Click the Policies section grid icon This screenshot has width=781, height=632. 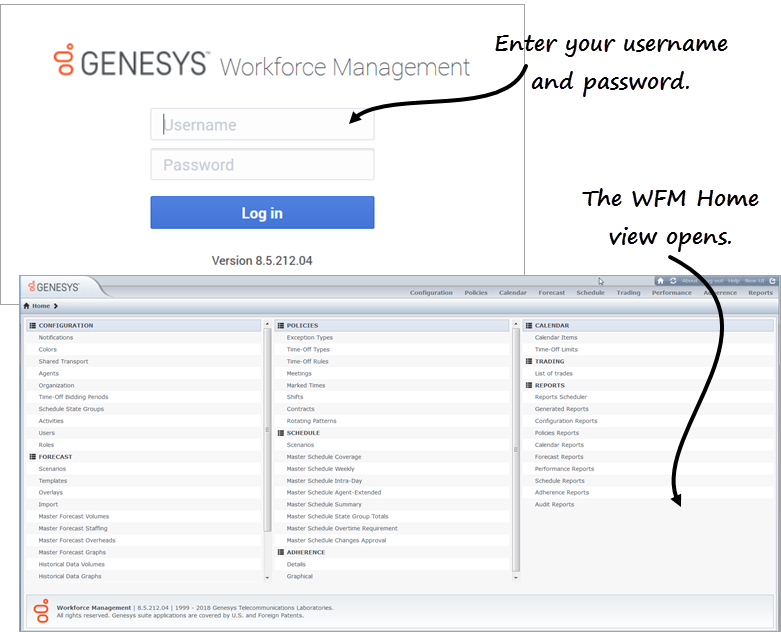click(280, 325)
